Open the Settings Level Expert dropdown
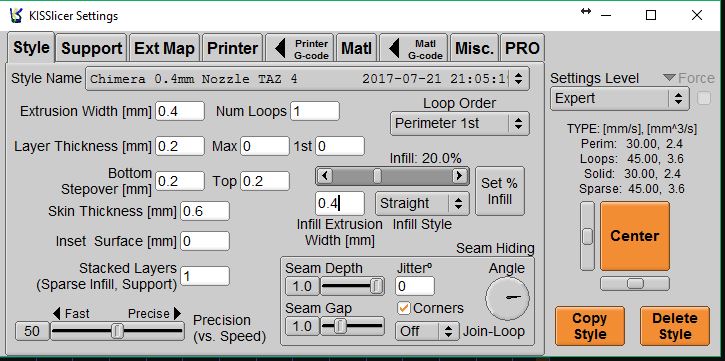725x361 pixels. (620, 98)
